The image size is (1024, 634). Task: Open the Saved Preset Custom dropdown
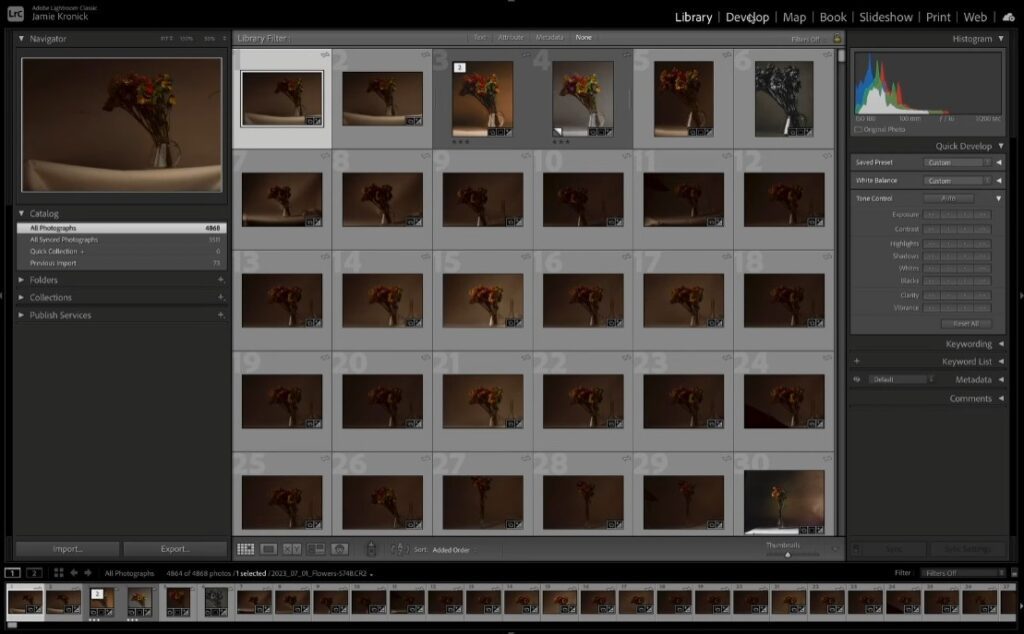[x=955, y=161]
